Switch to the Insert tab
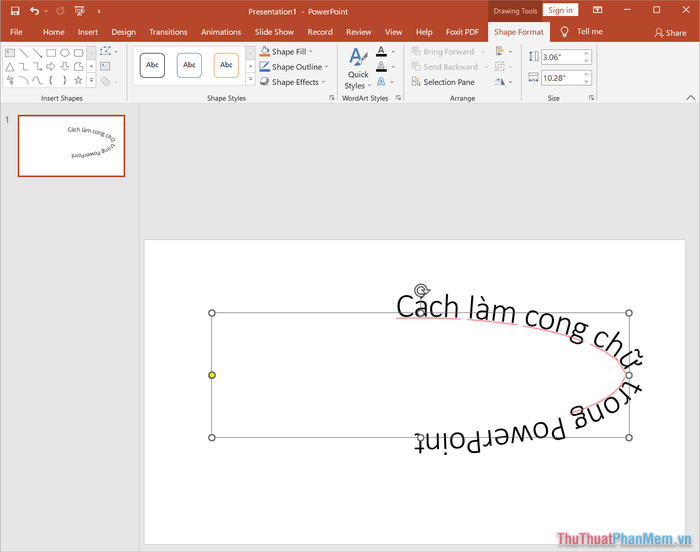 pyautogui.click(x=88, y=32)
